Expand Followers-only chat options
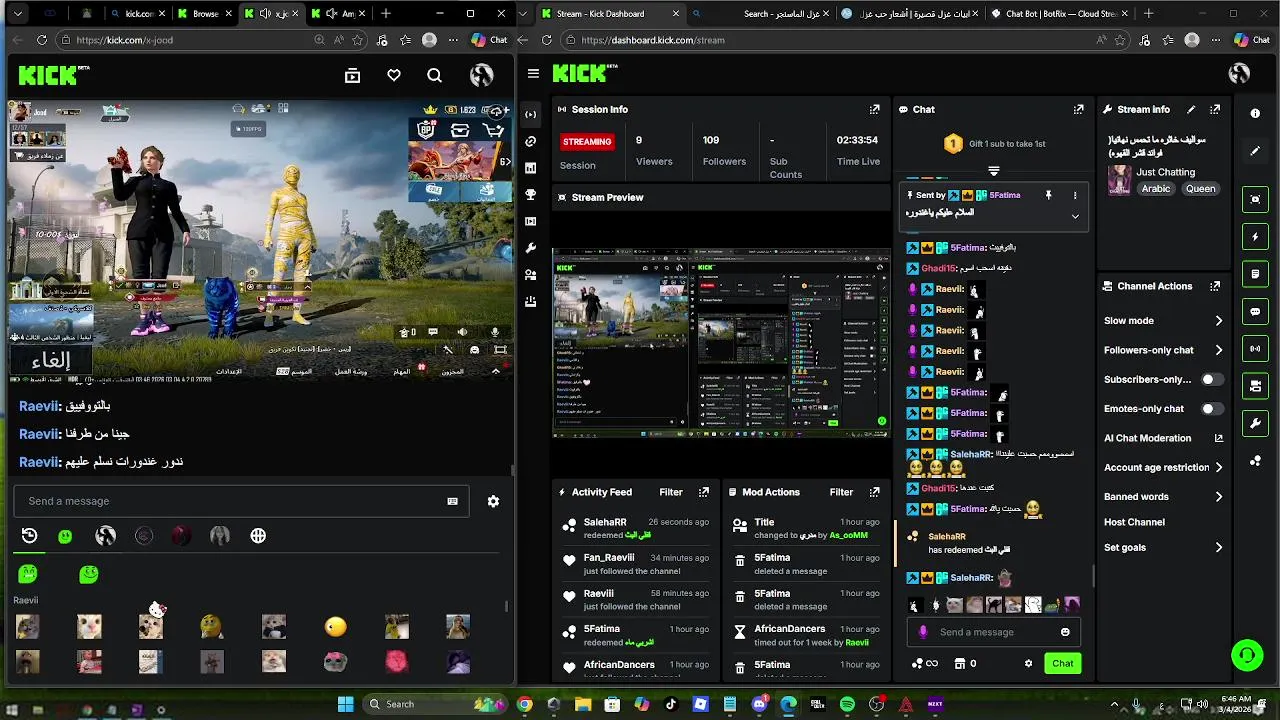Screen dimensions: 1280x720 click(1218, 350)
